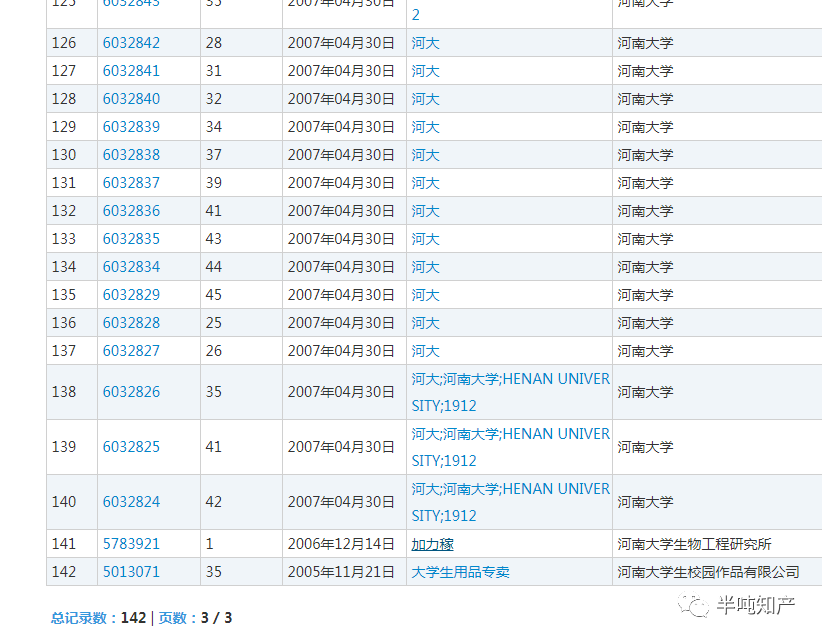Open 河大 trademark name in row 130
The image size is (822, 641).
pos(425,155)
